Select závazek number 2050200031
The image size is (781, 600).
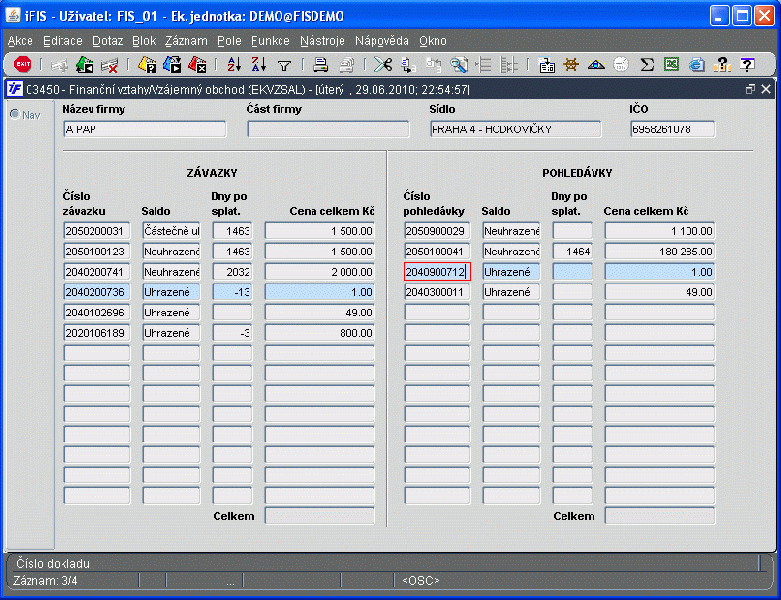(97, 231)
